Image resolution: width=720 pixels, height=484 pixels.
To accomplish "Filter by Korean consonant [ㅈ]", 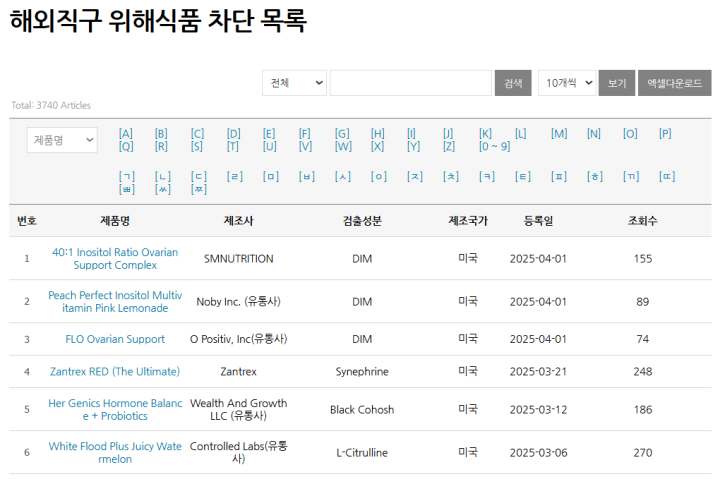I will coord(415,176).
